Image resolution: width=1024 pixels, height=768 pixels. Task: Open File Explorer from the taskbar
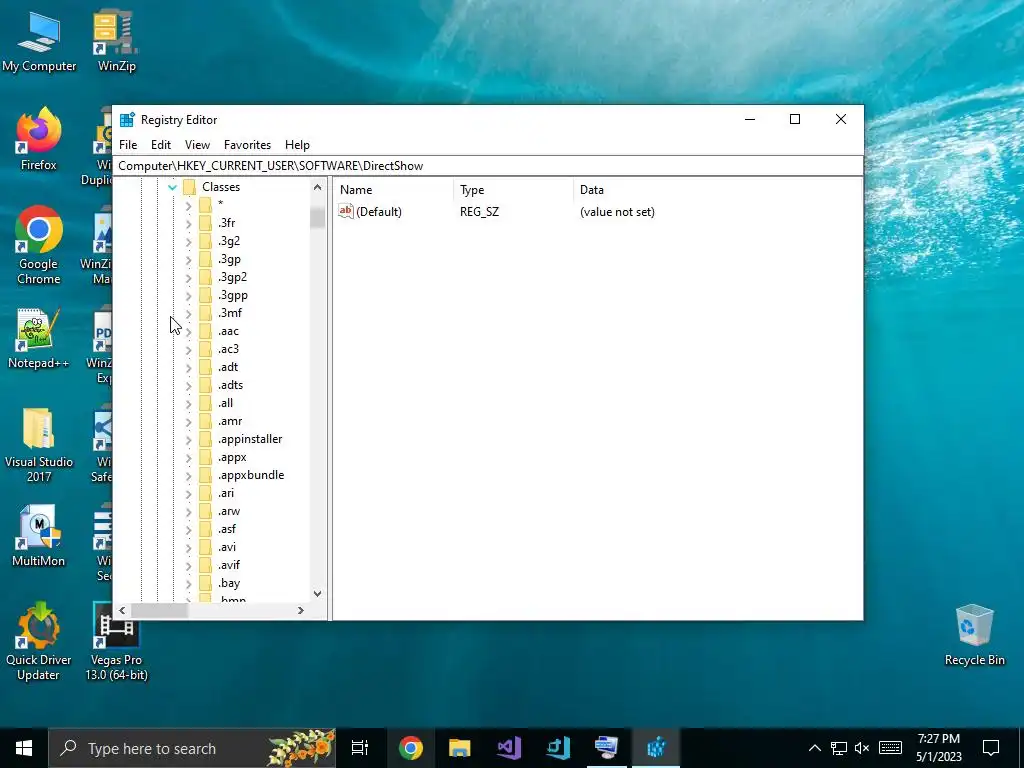pos(460,748)
